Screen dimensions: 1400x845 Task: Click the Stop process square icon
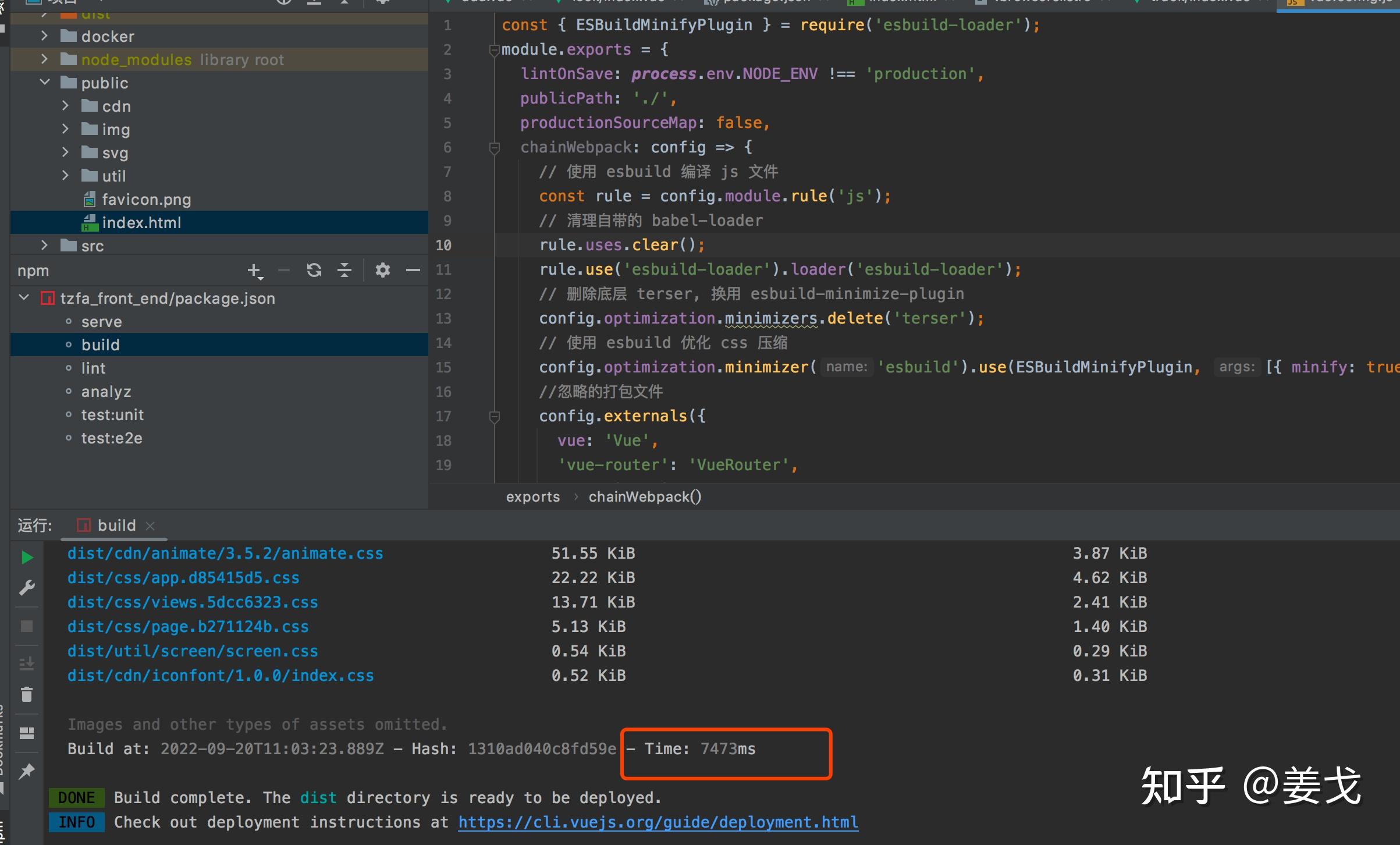pos(27,626)
